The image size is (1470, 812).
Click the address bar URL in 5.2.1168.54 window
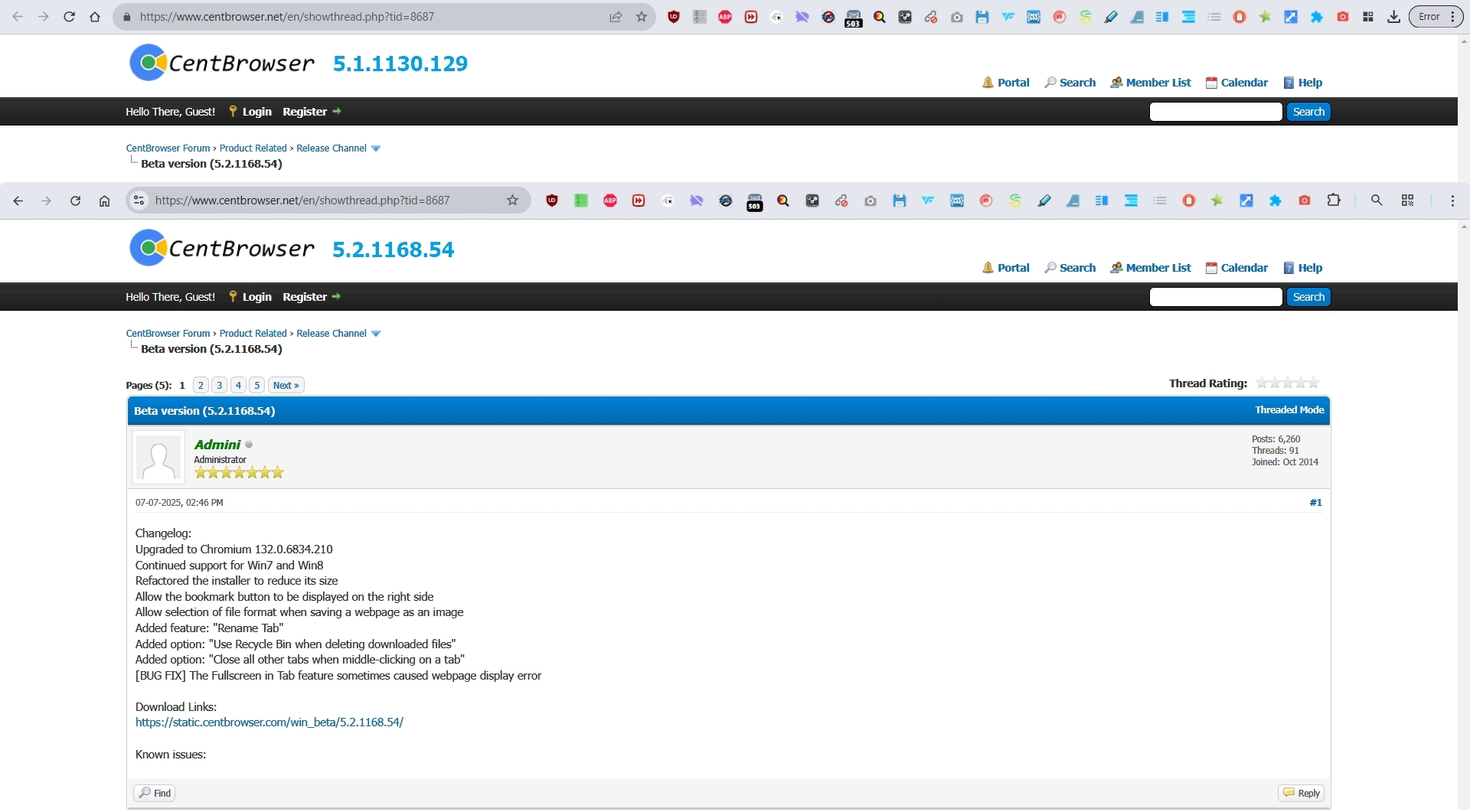pyautogui.click(x=302, y=201)
